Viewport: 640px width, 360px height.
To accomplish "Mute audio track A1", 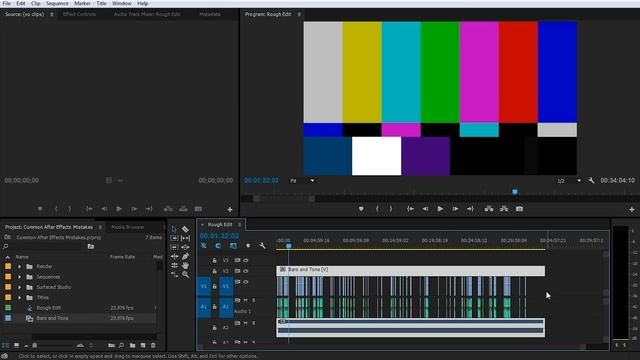I will (246, 300).
